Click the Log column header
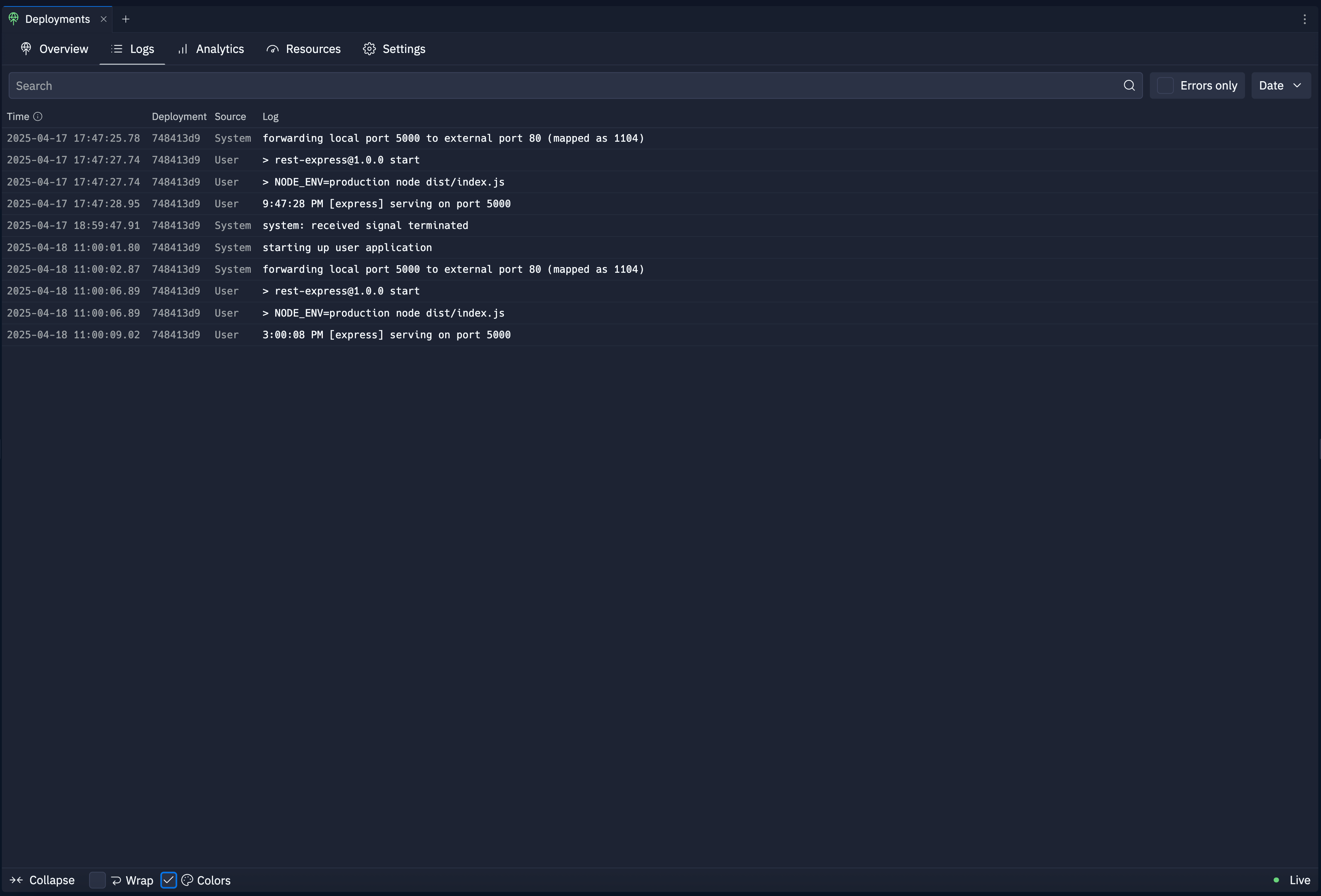 [271, 117]
